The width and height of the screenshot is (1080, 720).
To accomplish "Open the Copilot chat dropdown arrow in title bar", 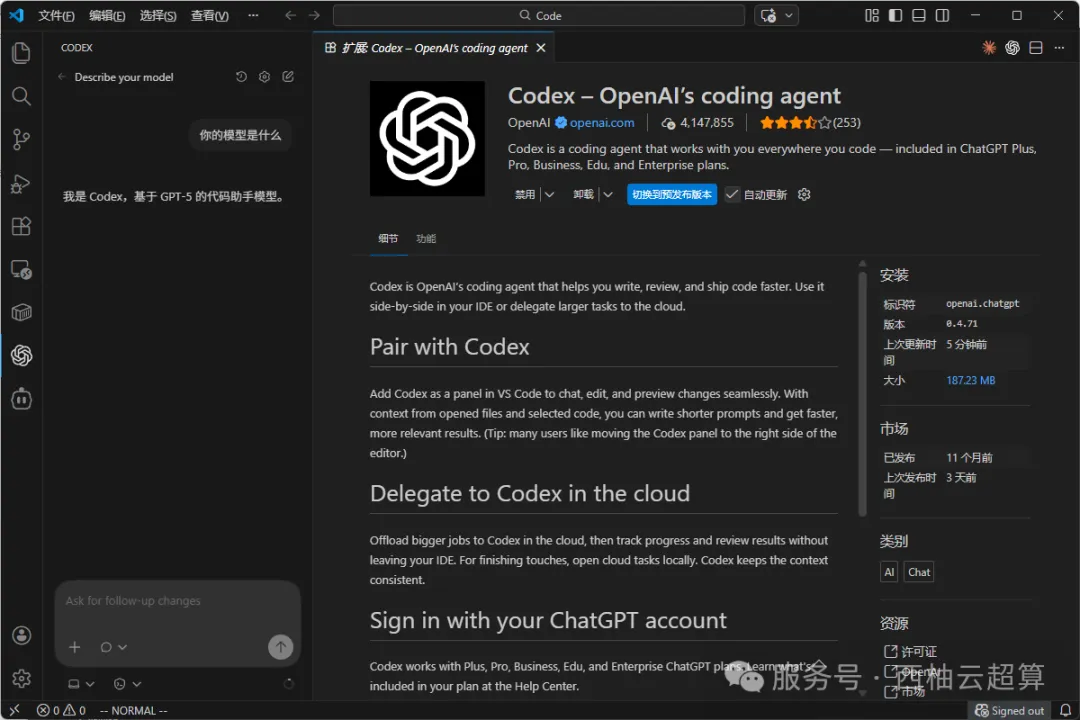I will click(x=789, y=15).
